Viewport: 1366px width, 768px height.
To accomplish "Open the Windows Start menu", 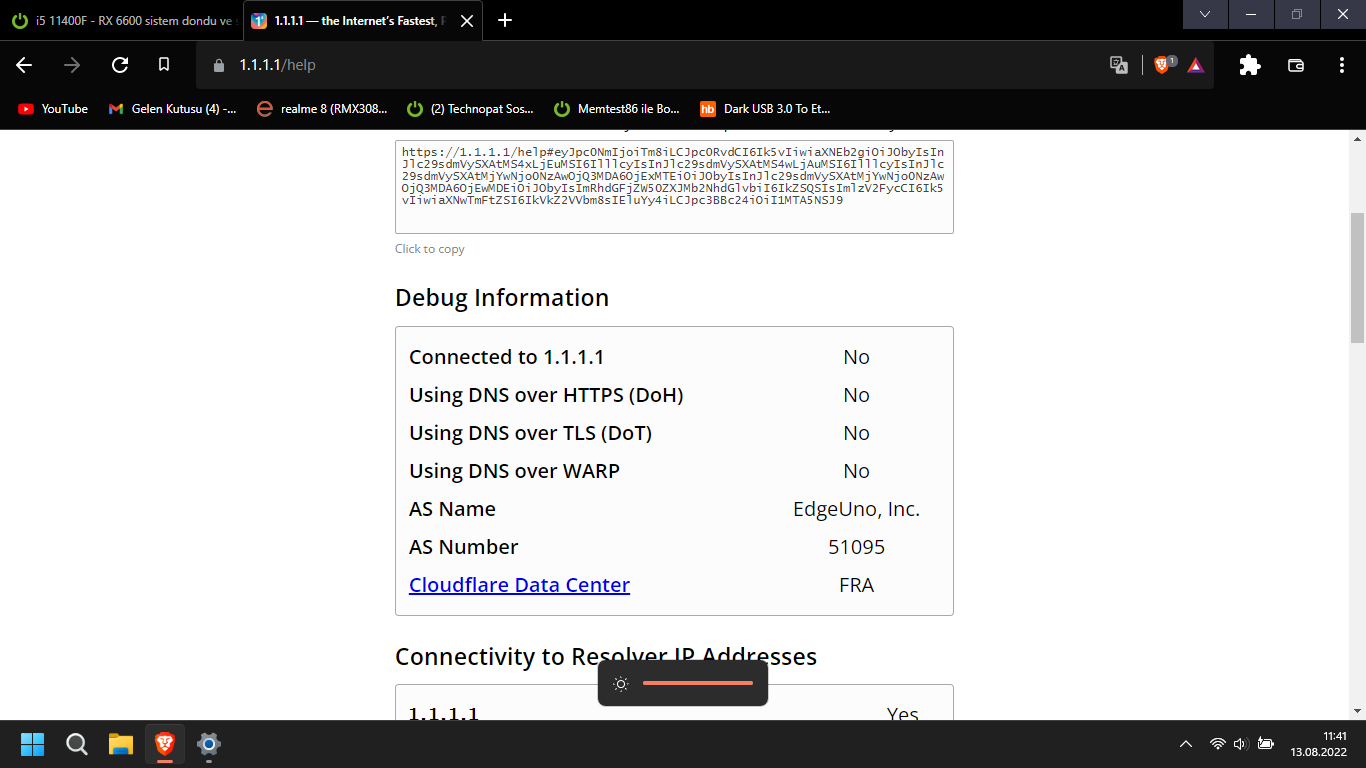I will pos(32,744).
